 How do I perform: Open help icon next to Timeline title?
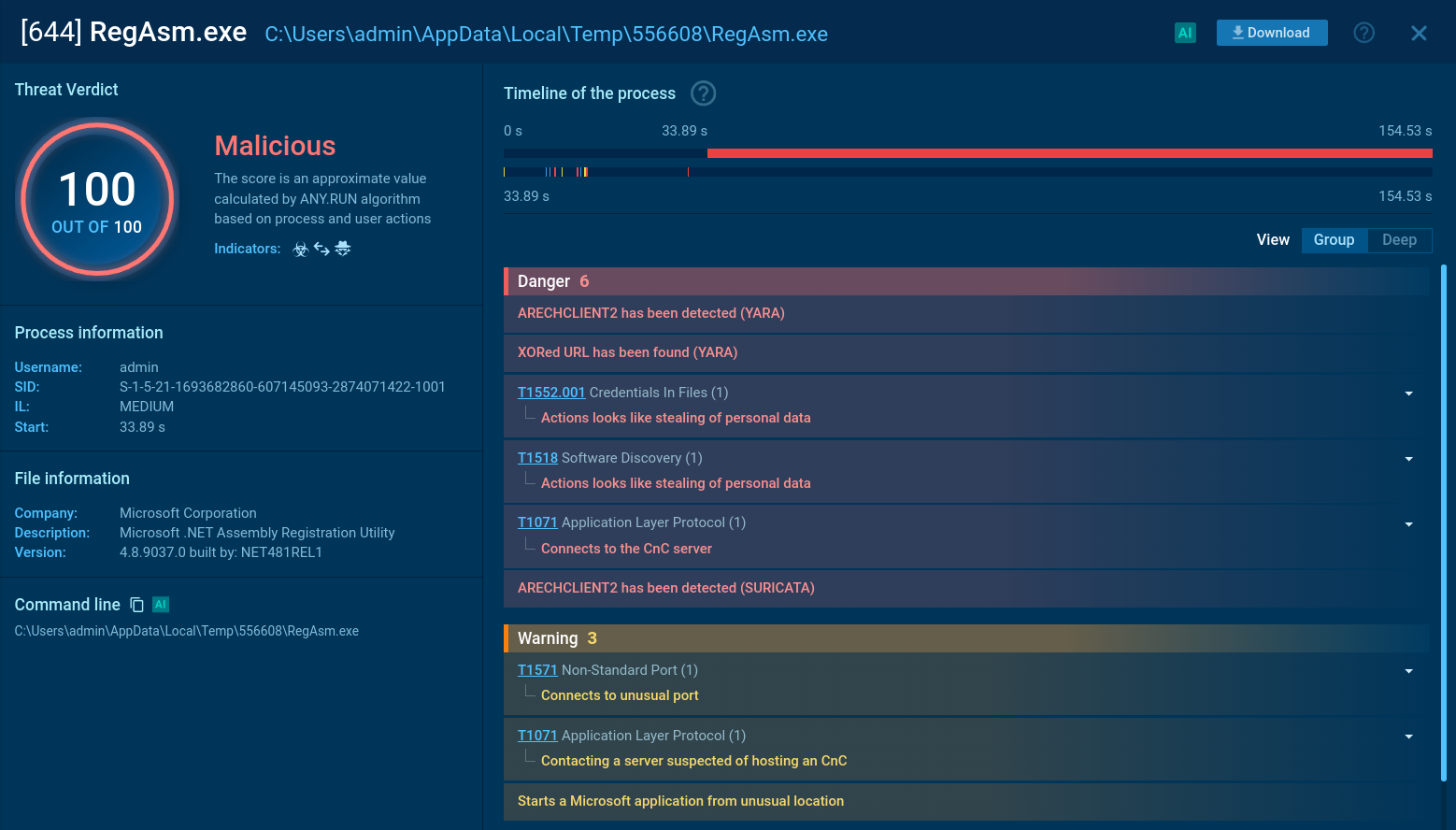click(703, 93)
